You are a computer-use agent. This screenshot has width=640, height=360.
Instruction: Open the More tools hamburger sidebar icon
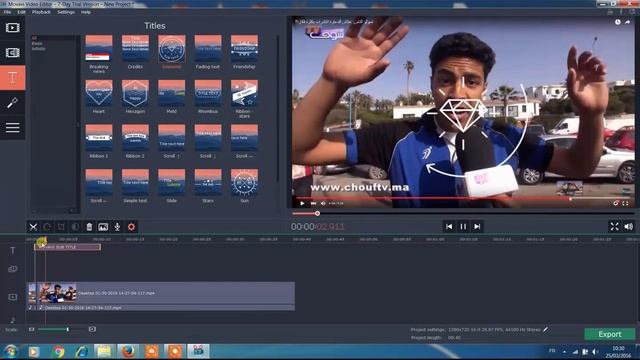coord(13,128)
